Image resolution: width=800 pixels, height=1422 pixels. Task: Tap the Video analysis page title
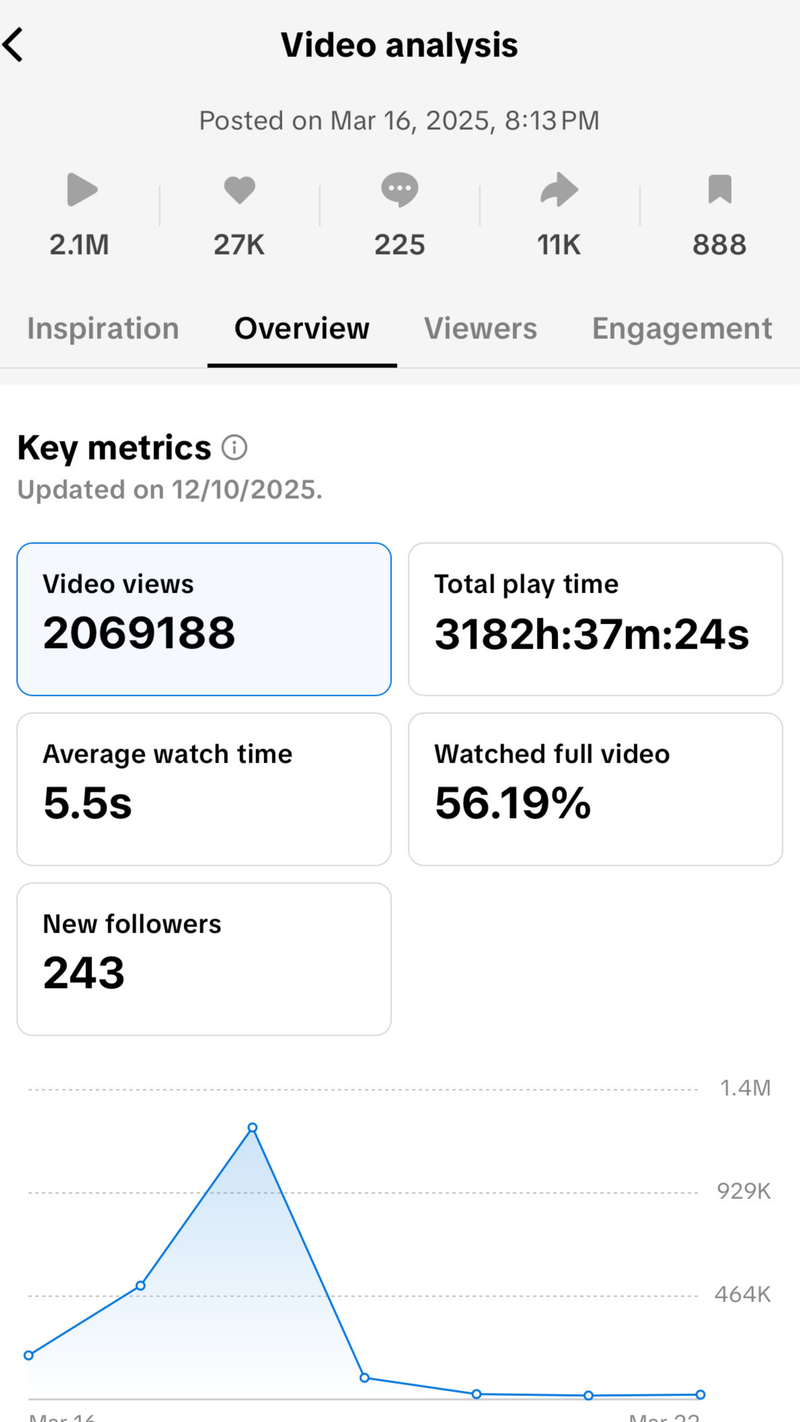point(399,45)
